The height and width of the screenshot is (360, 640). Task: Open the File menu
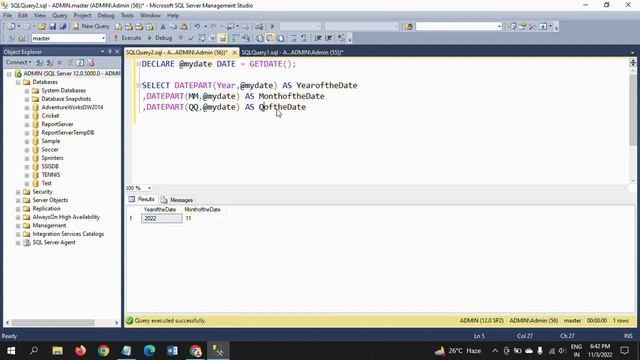[x=7, y=16]
